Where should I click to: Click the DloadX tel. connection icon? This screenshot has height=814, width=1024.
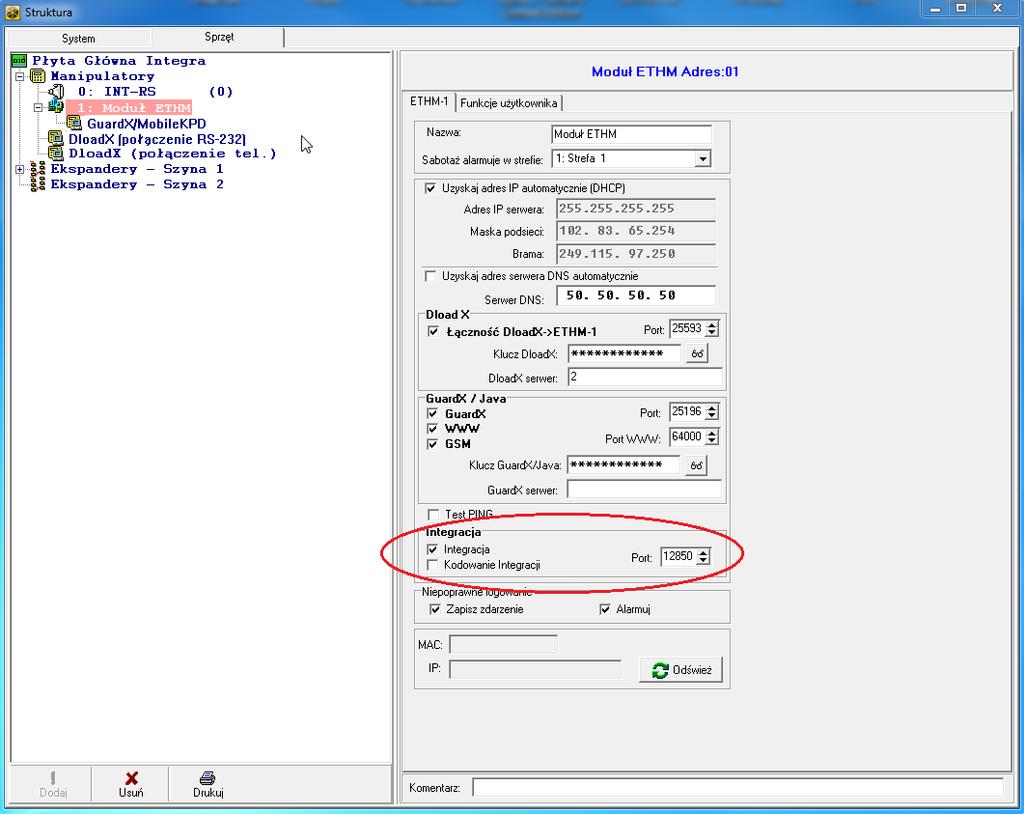click(x=56, y=154)
